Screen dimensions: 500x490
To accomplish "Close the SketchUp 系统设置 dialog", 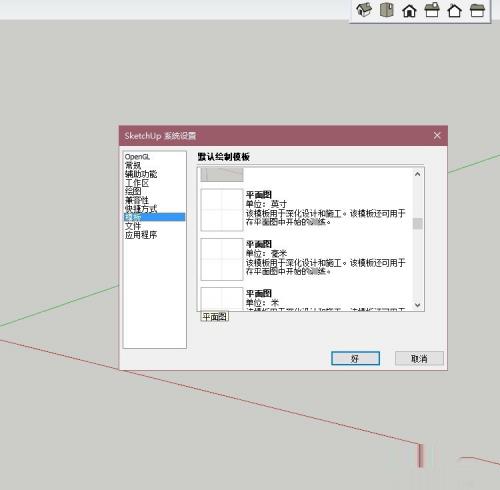I will [x=437, y=135].
